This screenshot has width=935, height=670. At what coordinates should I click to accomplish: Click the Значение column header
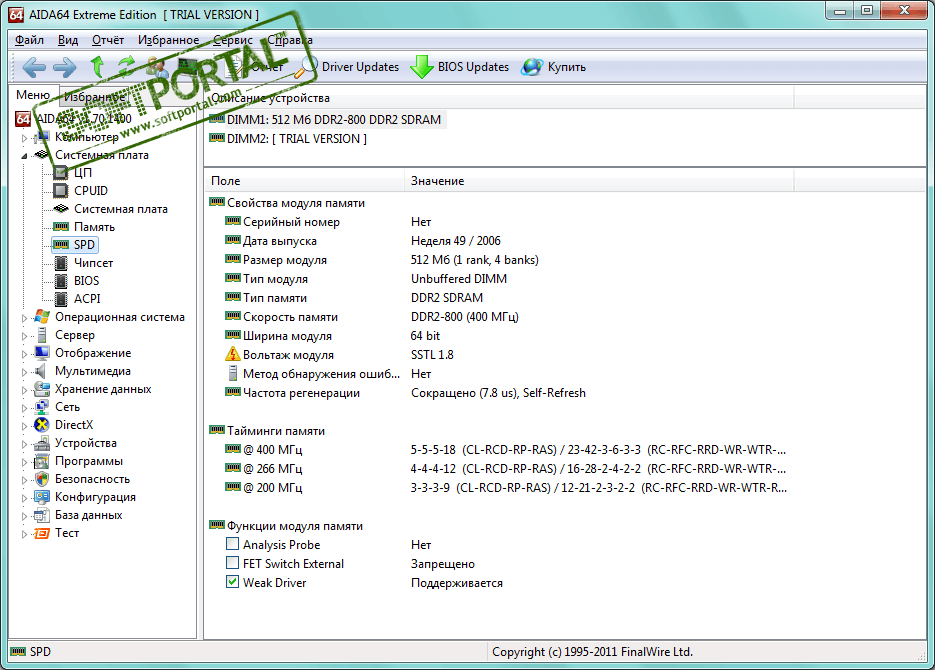[x=599, y=181]
